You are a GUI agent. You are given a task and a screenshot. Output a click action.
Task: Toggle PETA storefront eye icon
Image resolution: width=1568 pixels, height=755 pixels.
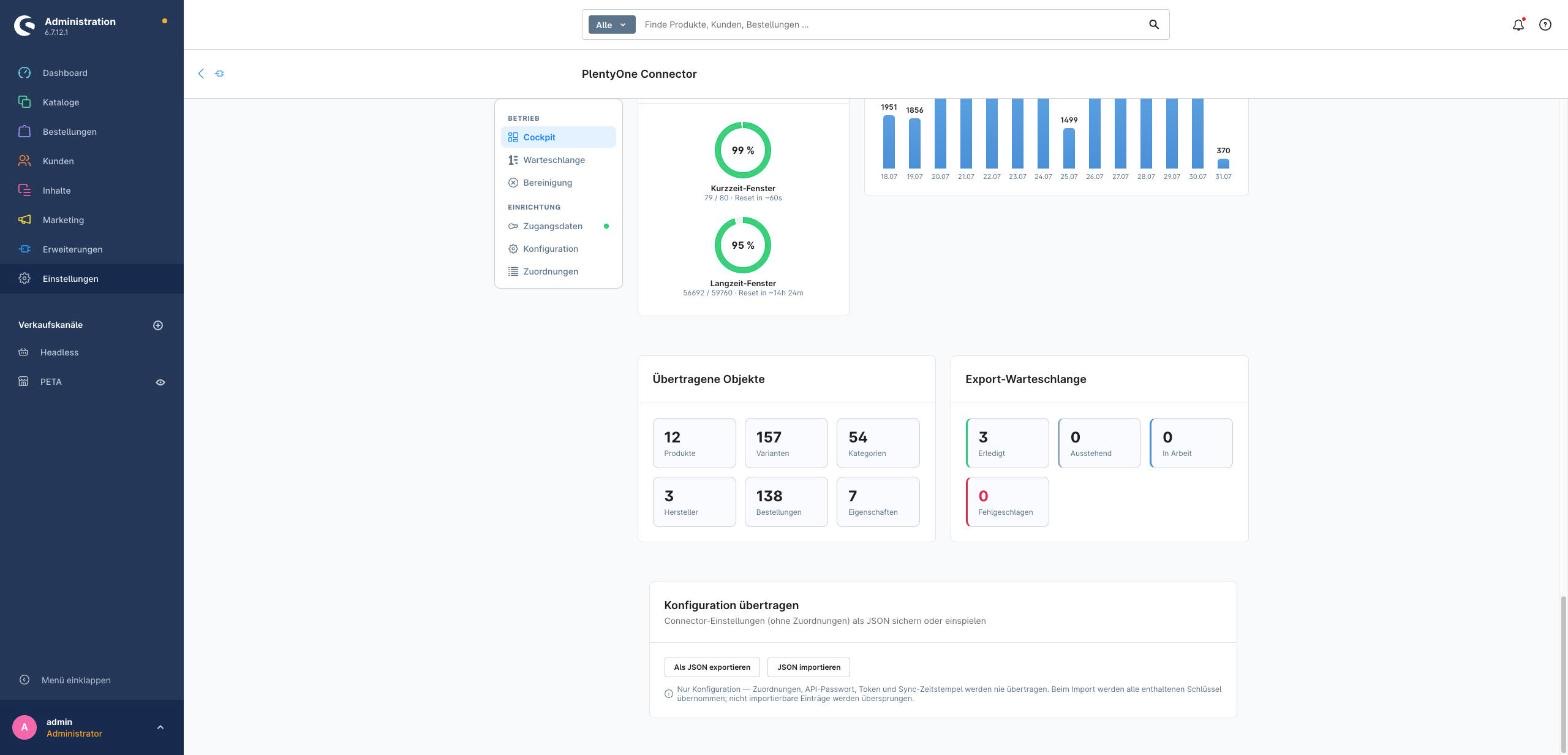pos(160,382)
